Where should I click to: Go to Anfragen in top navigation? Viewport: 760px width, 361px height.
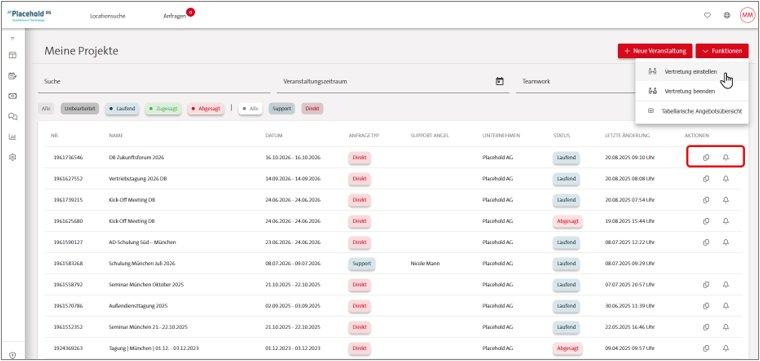coord(175,16)
